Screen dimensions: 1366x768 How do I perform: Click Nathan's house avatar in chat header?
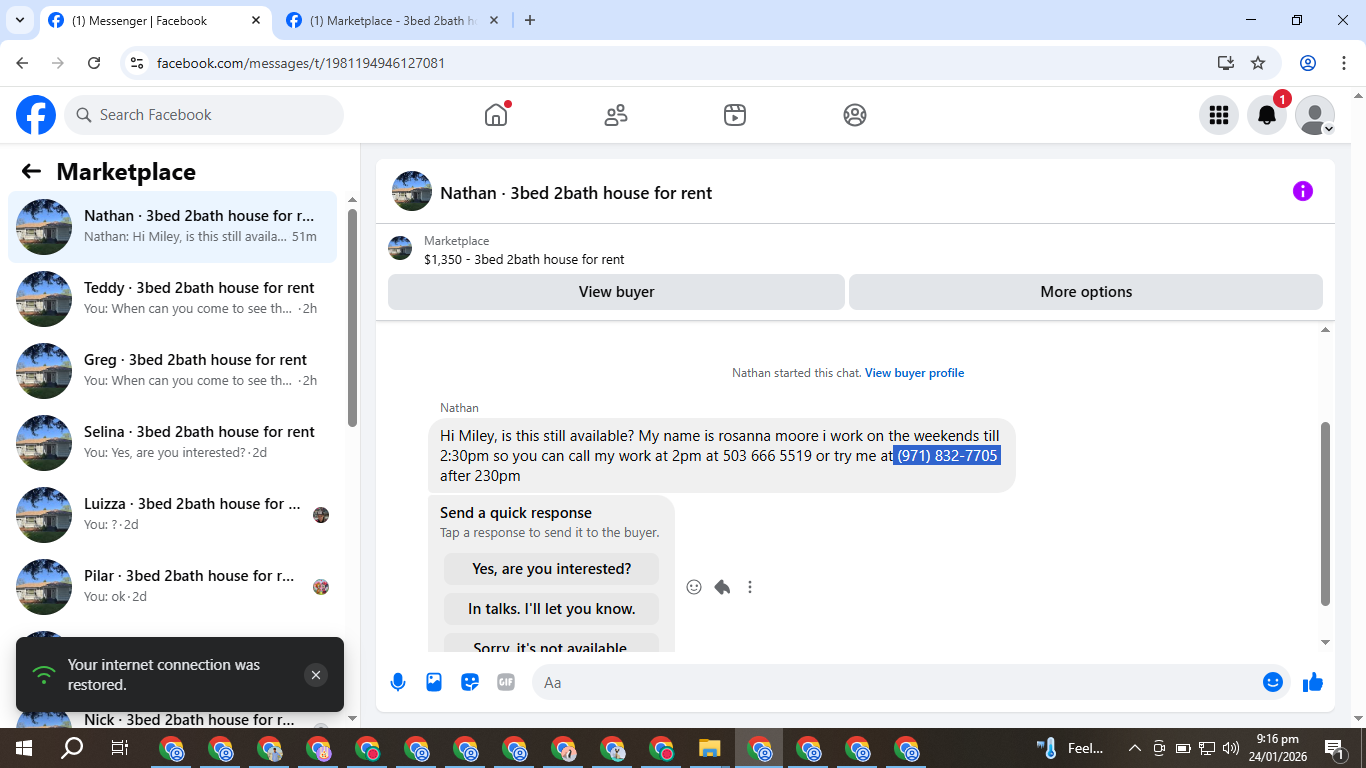412,191
